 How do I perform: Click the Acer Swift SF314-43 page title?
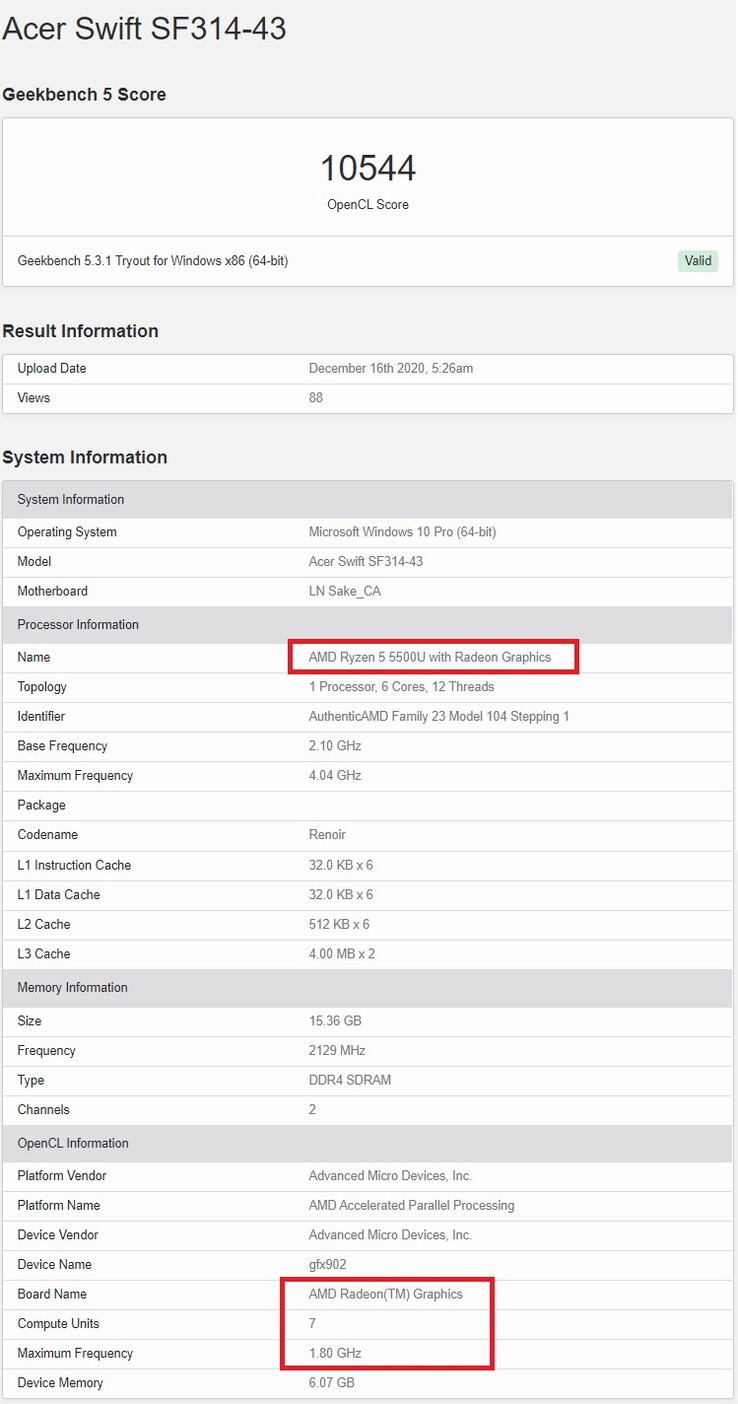tap(144, 28)
